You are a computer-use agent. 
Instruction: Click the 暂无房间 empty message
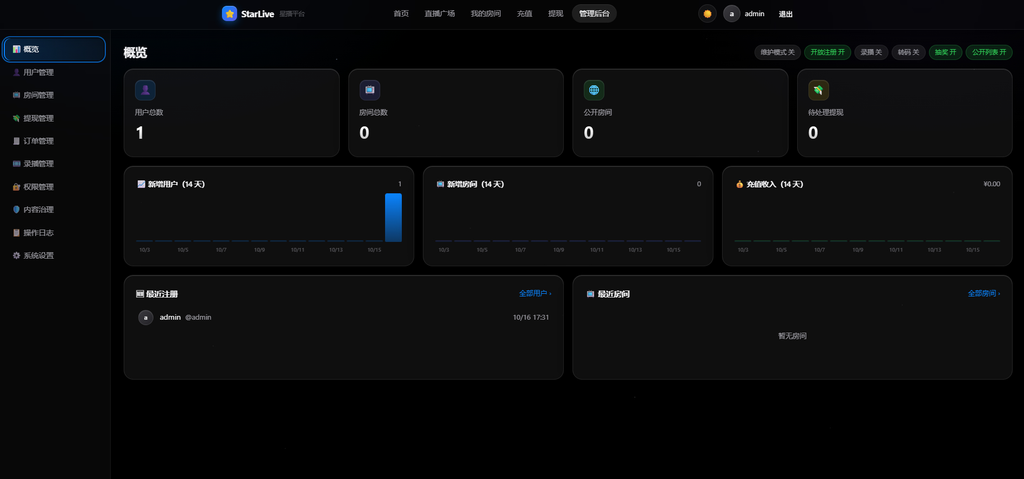click(x=792, y=336)
